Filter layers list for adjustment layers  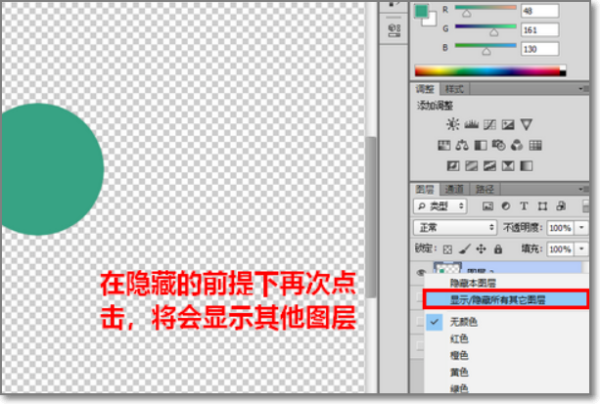click(x=506, y=206)
